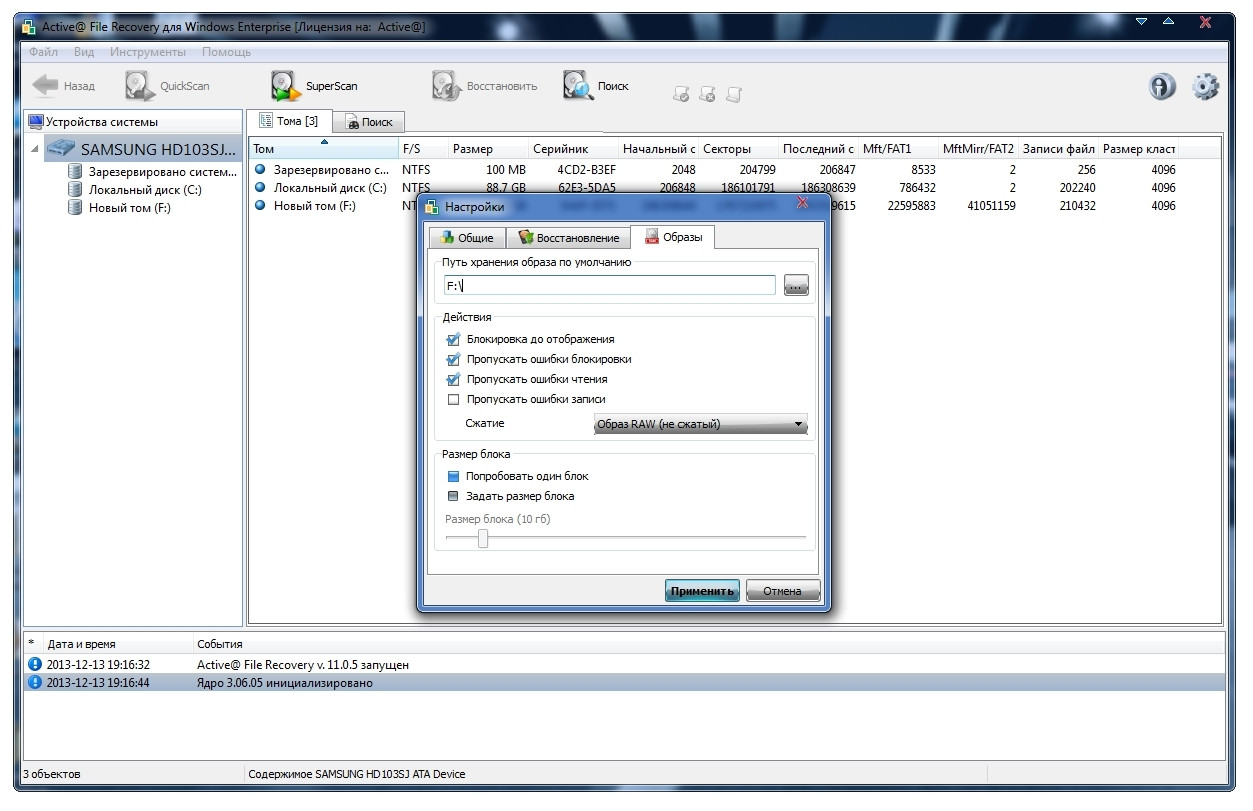The image size is (1253, 811).
Task: Click the Дата и время log column header
Action: coord(118,644)
